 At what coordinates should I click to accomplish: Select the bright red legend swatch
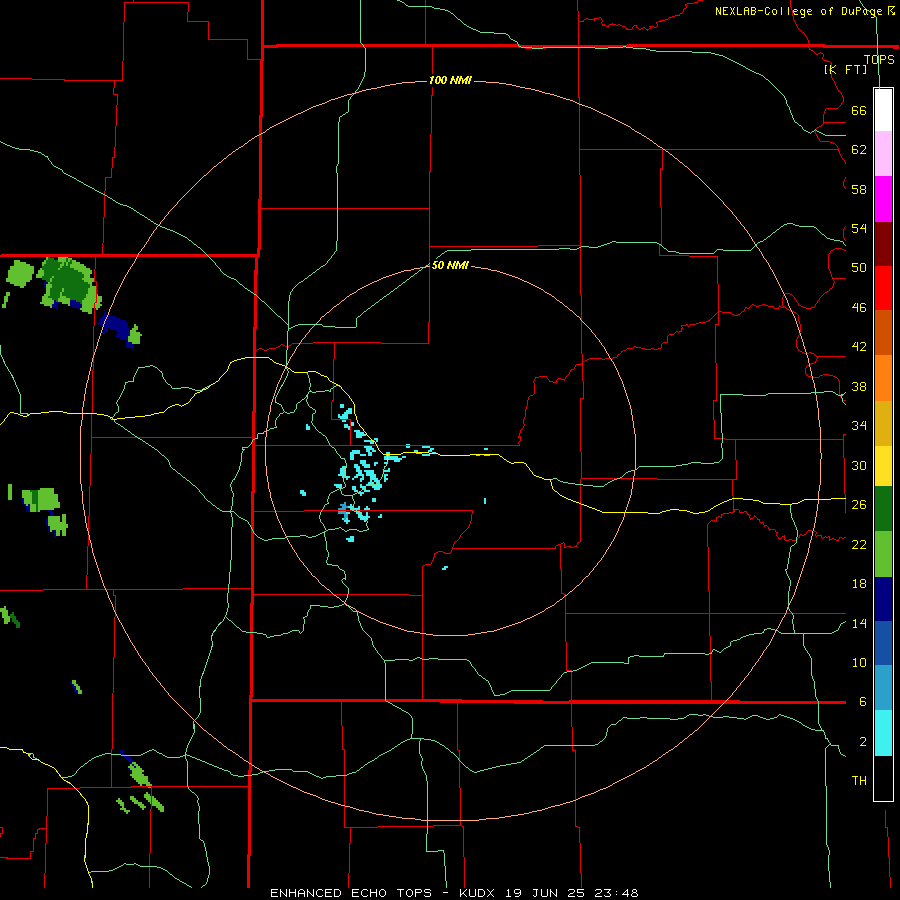pyautogui.click(x=883, y=288)
